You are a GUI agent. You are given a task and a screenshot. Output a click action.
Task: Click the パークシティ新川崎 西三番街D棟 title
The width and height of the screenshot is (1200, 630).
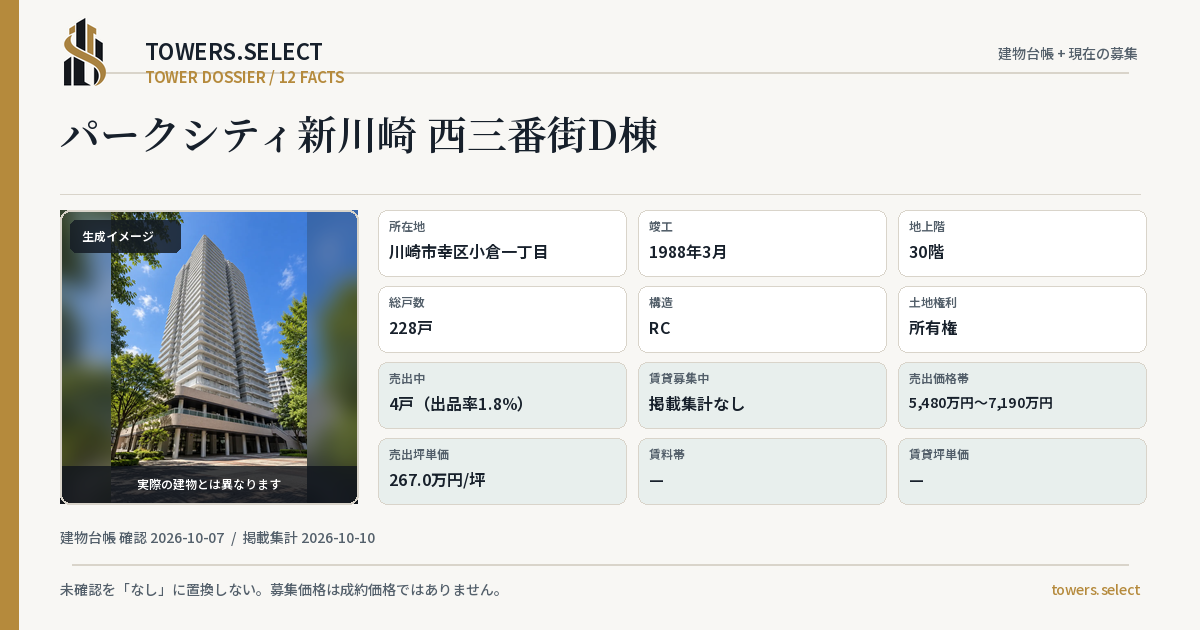tap(359, 136)
